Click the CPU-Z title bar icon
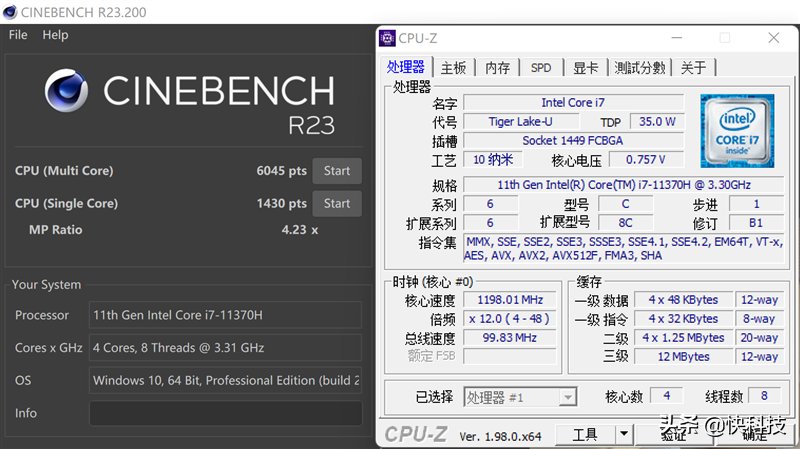 387,38
